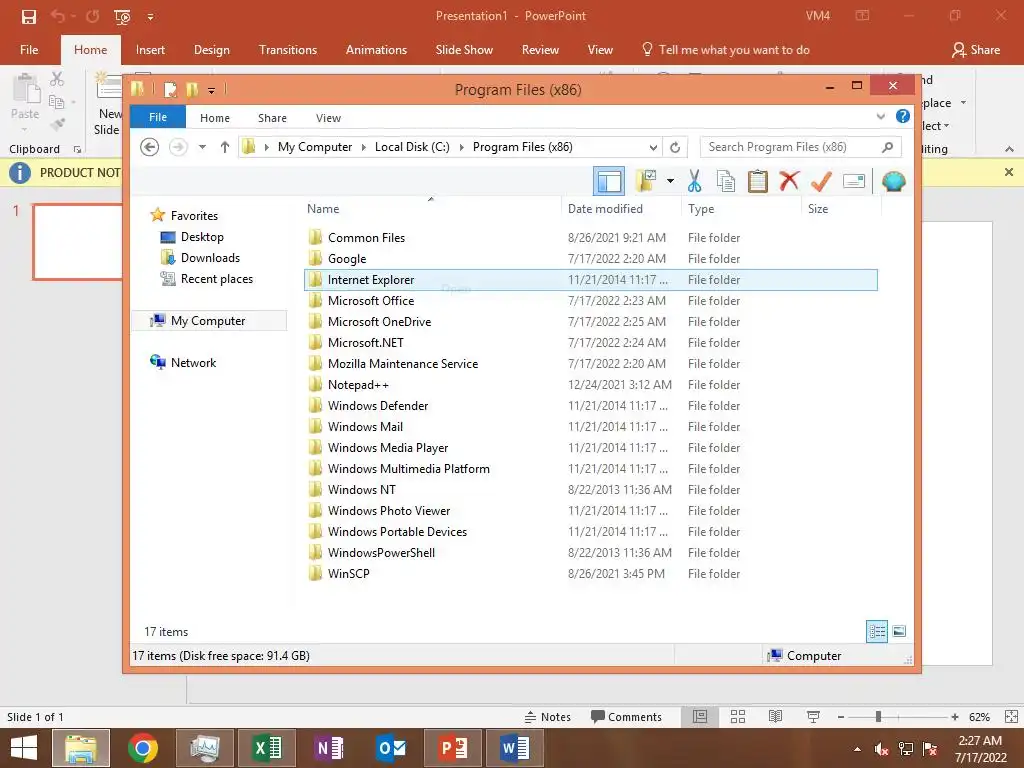Refresh the Program Files (x86) folder
1024x768 pixels.
pos(675,147)
